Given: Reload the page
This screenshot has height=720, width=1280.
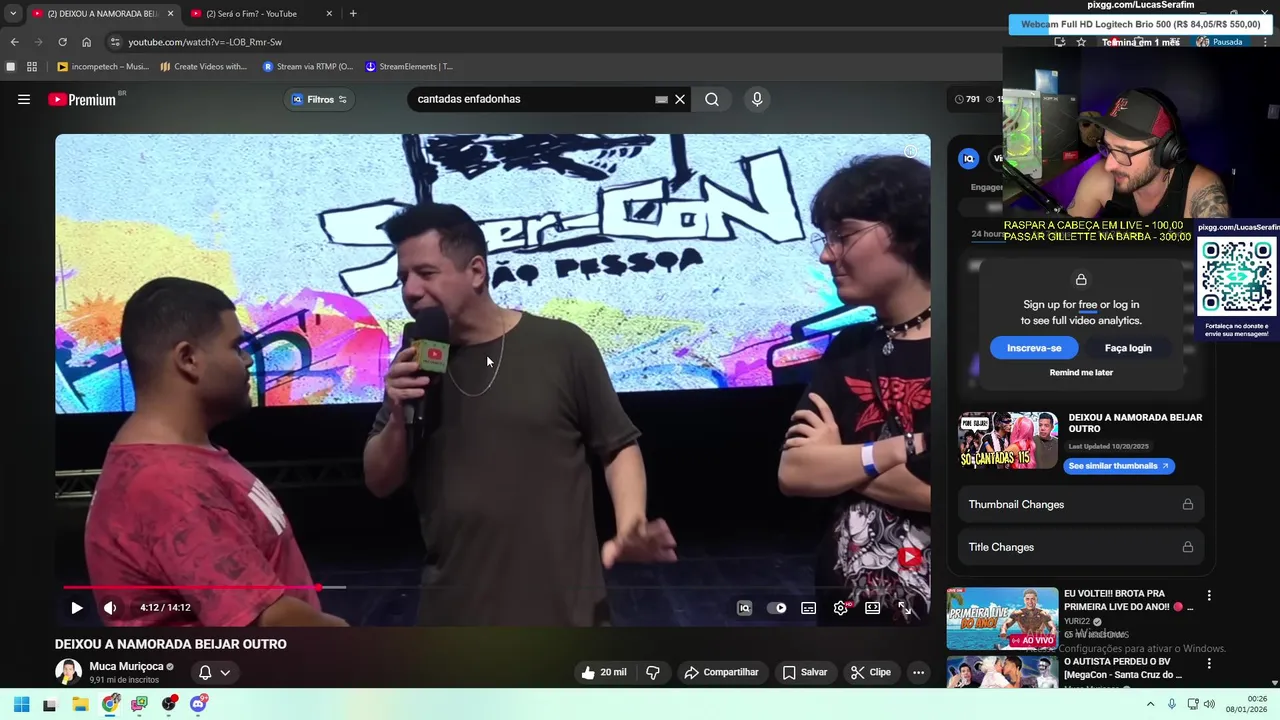Looking at the screenshot, I should 62,42.
